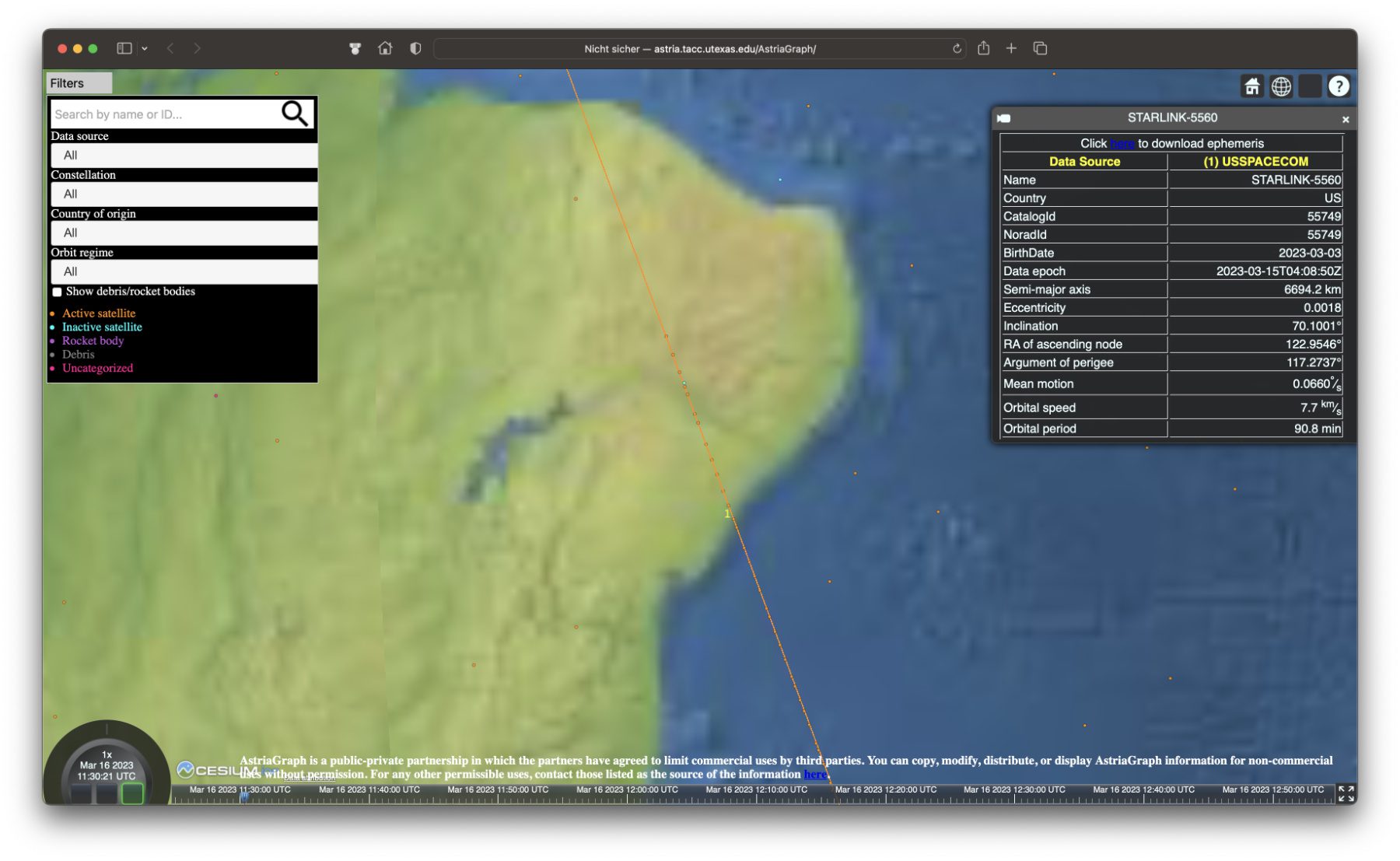
Task: Click the cyan Inactive satellite legend entry
Action: [x=102, y=327]
